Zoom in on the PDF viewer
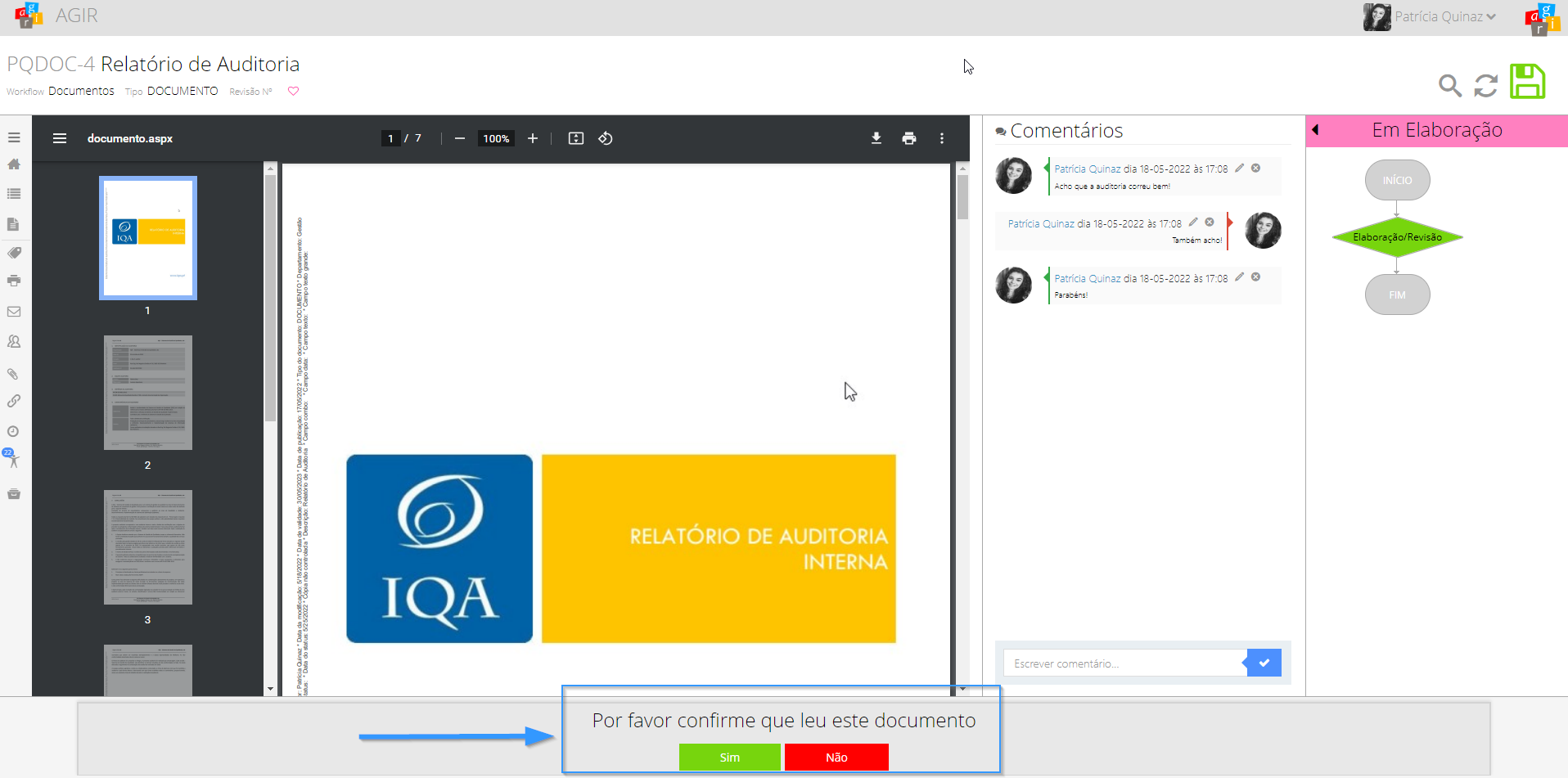Viewport: 1568px width, 778px height. [x=533, y=138]
